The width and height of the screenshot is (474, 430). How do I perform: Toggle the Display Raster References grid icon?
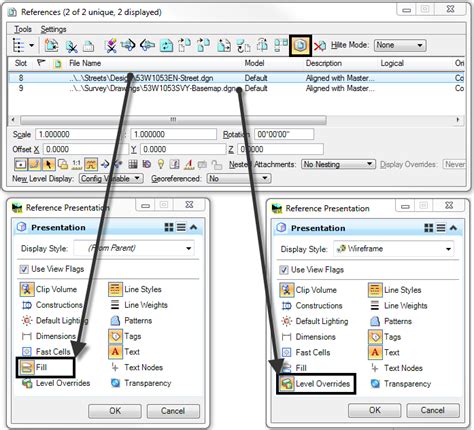click(133, 164)
